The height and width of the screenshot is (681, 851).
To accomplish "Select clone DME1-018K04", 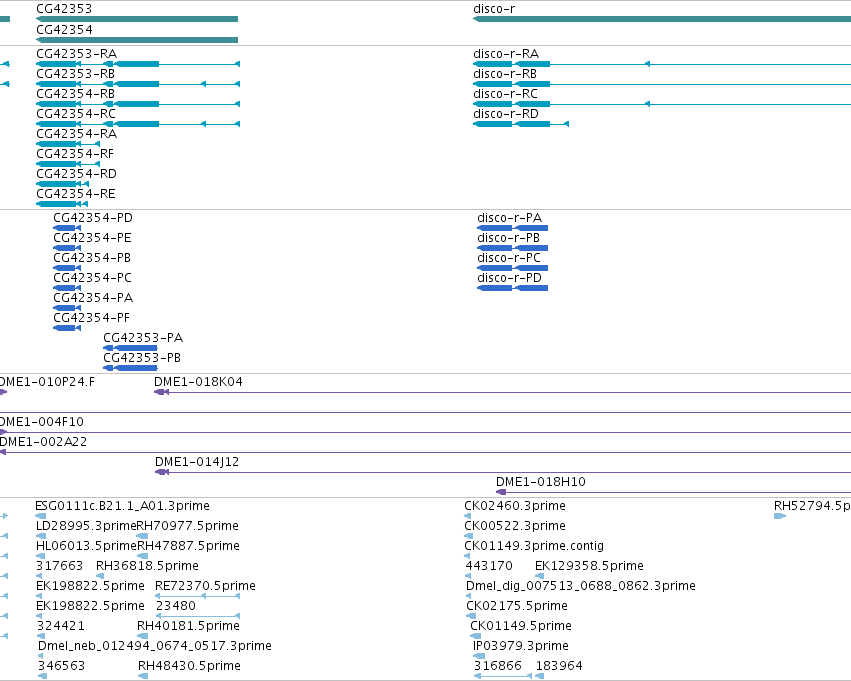I will [199, 382].
